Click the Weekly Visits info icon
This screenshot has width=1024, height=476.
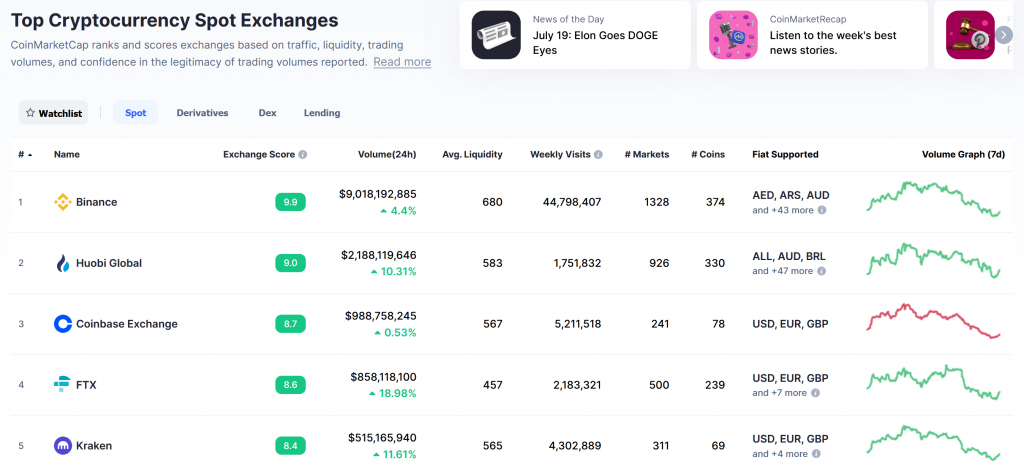pos(598,155)
